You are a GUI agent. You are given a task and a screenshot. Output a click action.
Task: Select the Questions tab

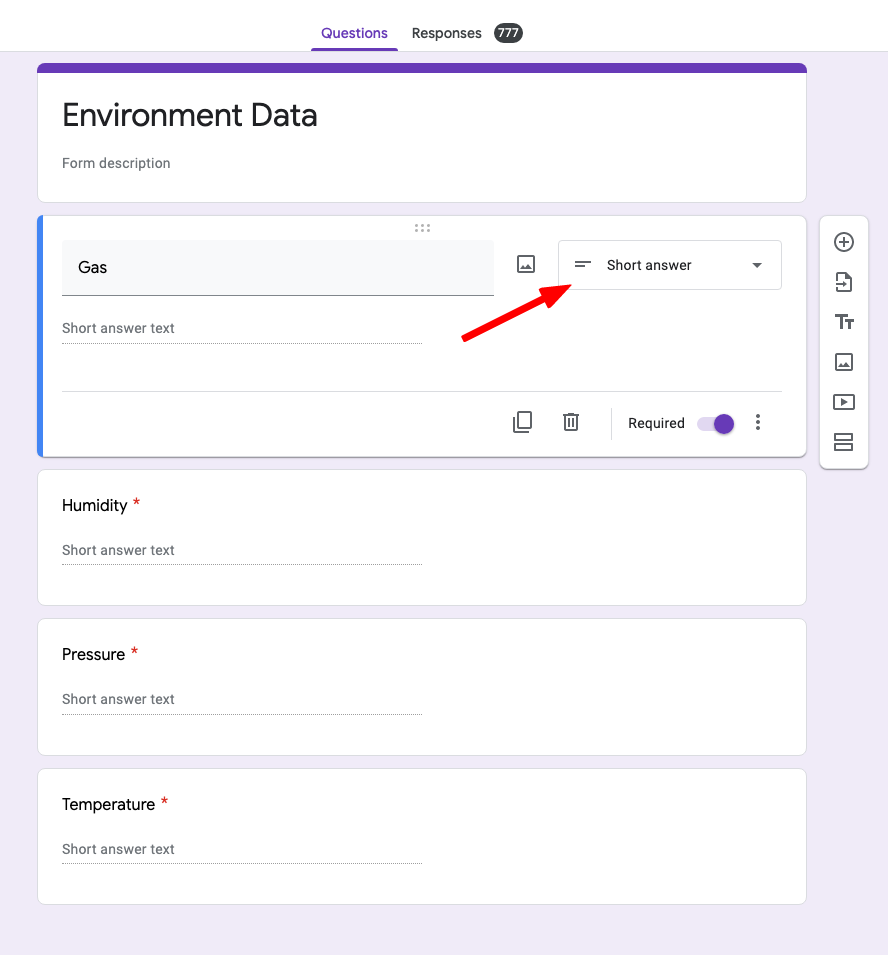point(354,33)
